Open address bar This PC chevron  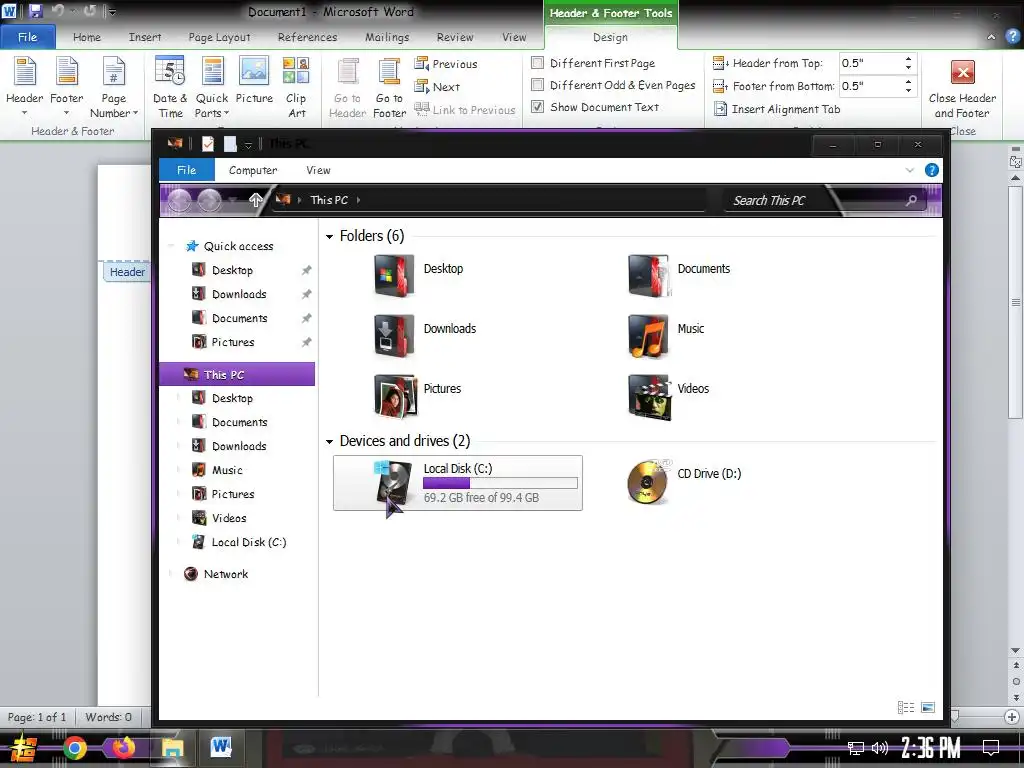[359, 200]
